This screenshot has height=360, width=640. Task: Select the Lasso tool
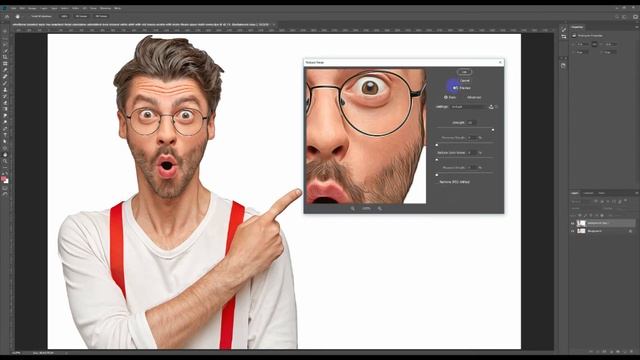(x=5, y=44)
